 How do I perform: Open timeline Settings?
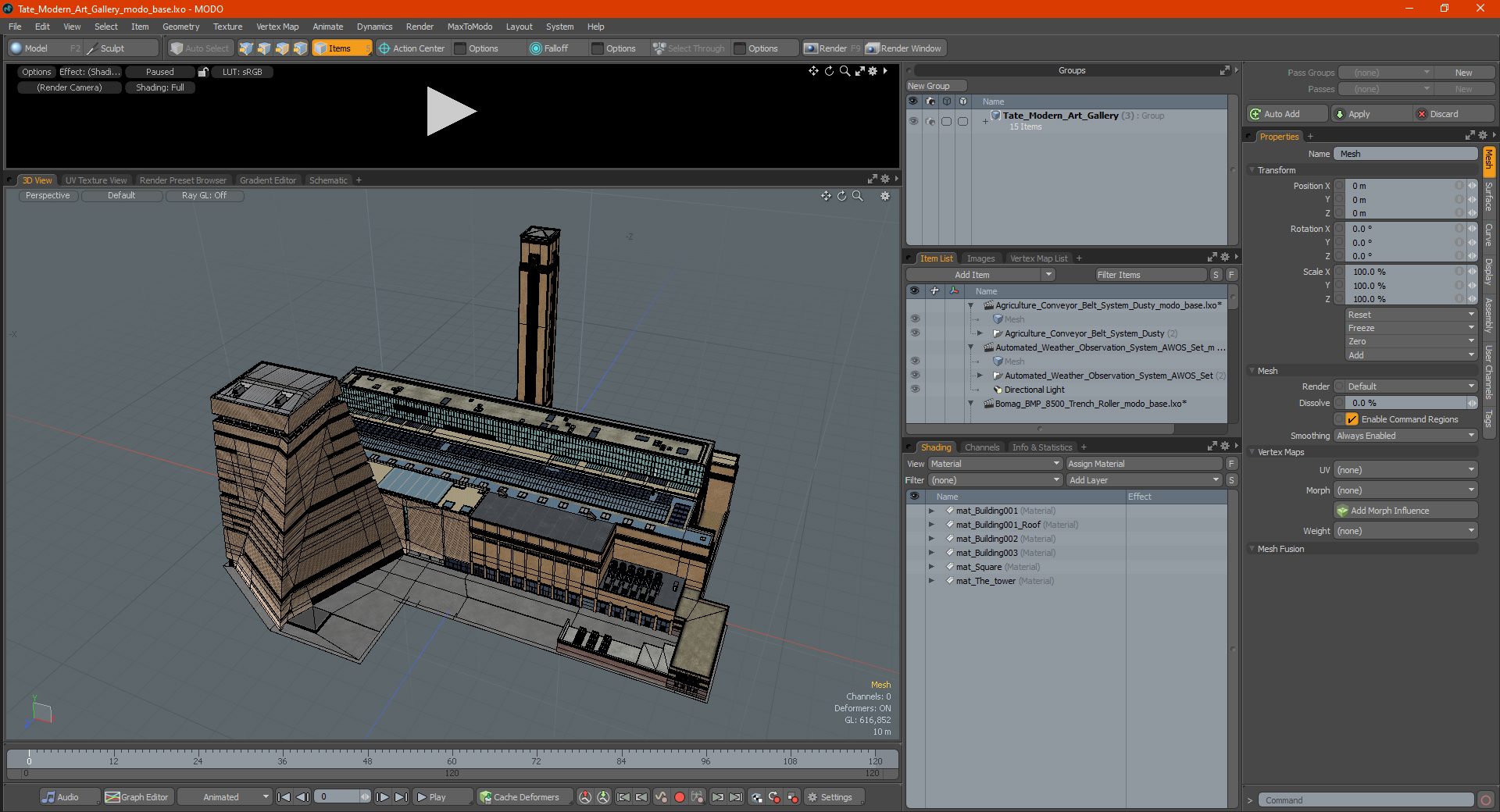click(x=834, y=797)
